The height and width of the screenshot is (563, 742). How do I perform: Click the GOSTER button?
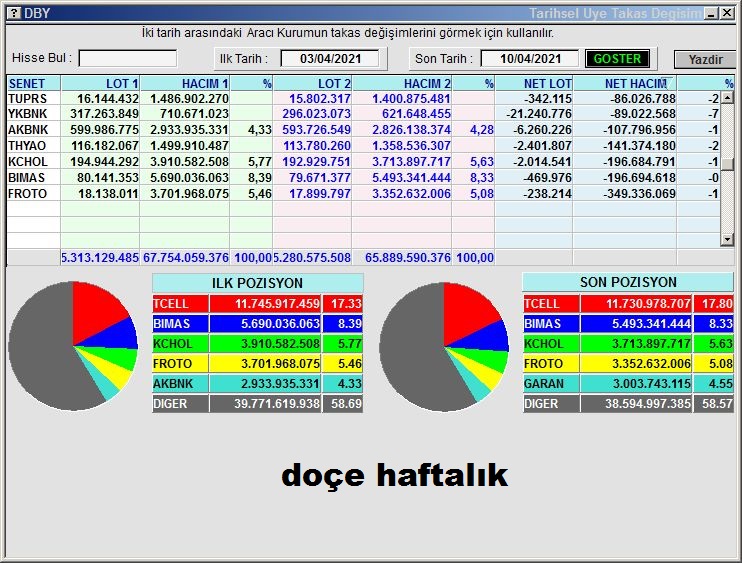click(x=617, y=59)
